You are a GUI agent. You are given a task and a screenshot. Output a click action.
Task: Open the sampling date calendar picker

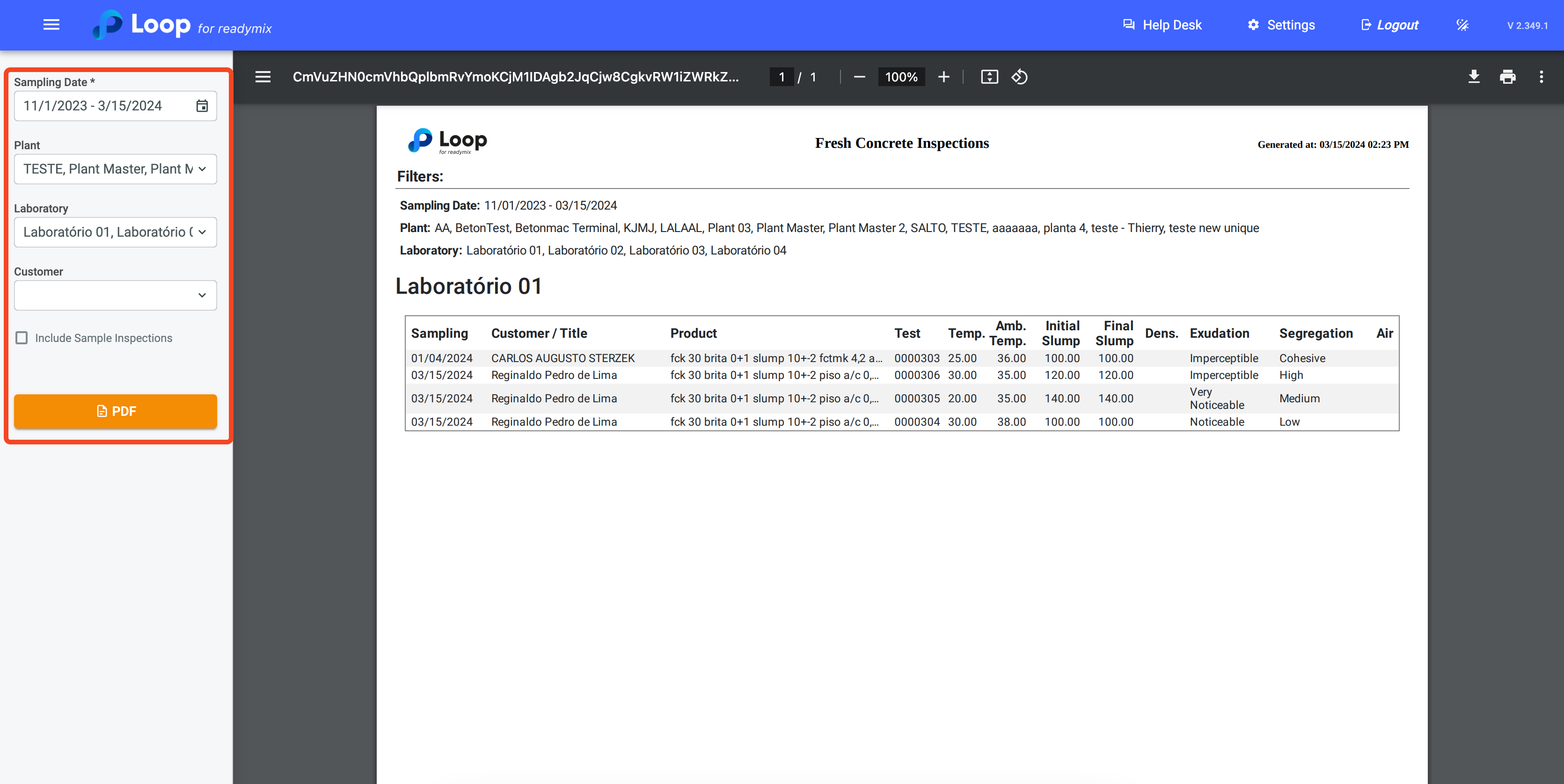point(202,106)
